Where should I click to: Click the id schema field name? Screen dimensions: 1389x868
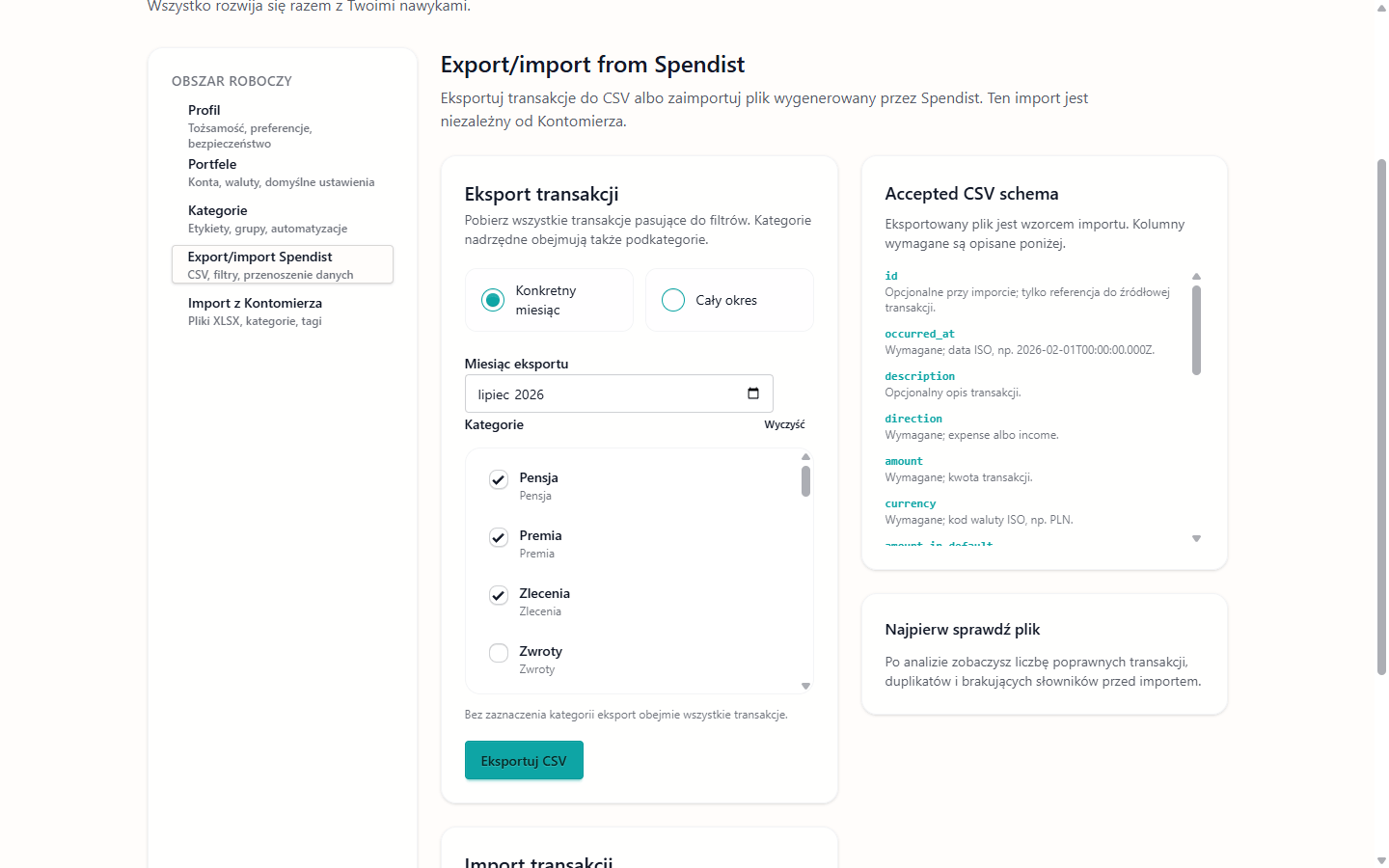tap(891, 276)
